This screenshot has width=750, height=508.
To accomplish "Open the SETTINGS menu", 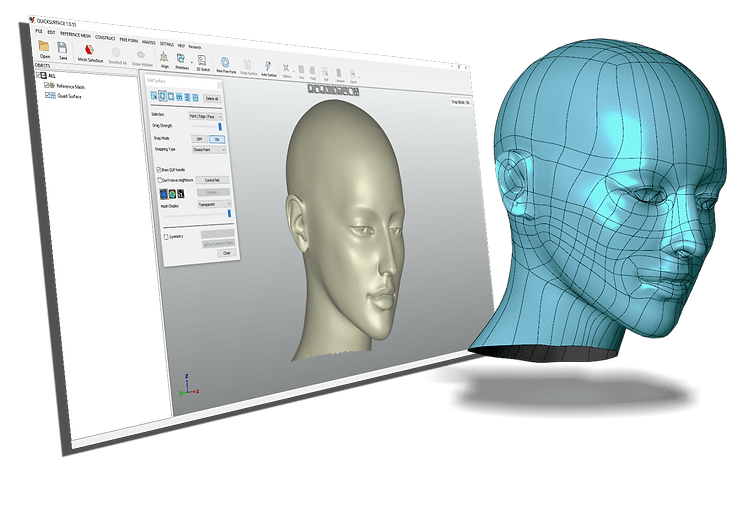I will (167, 44).
